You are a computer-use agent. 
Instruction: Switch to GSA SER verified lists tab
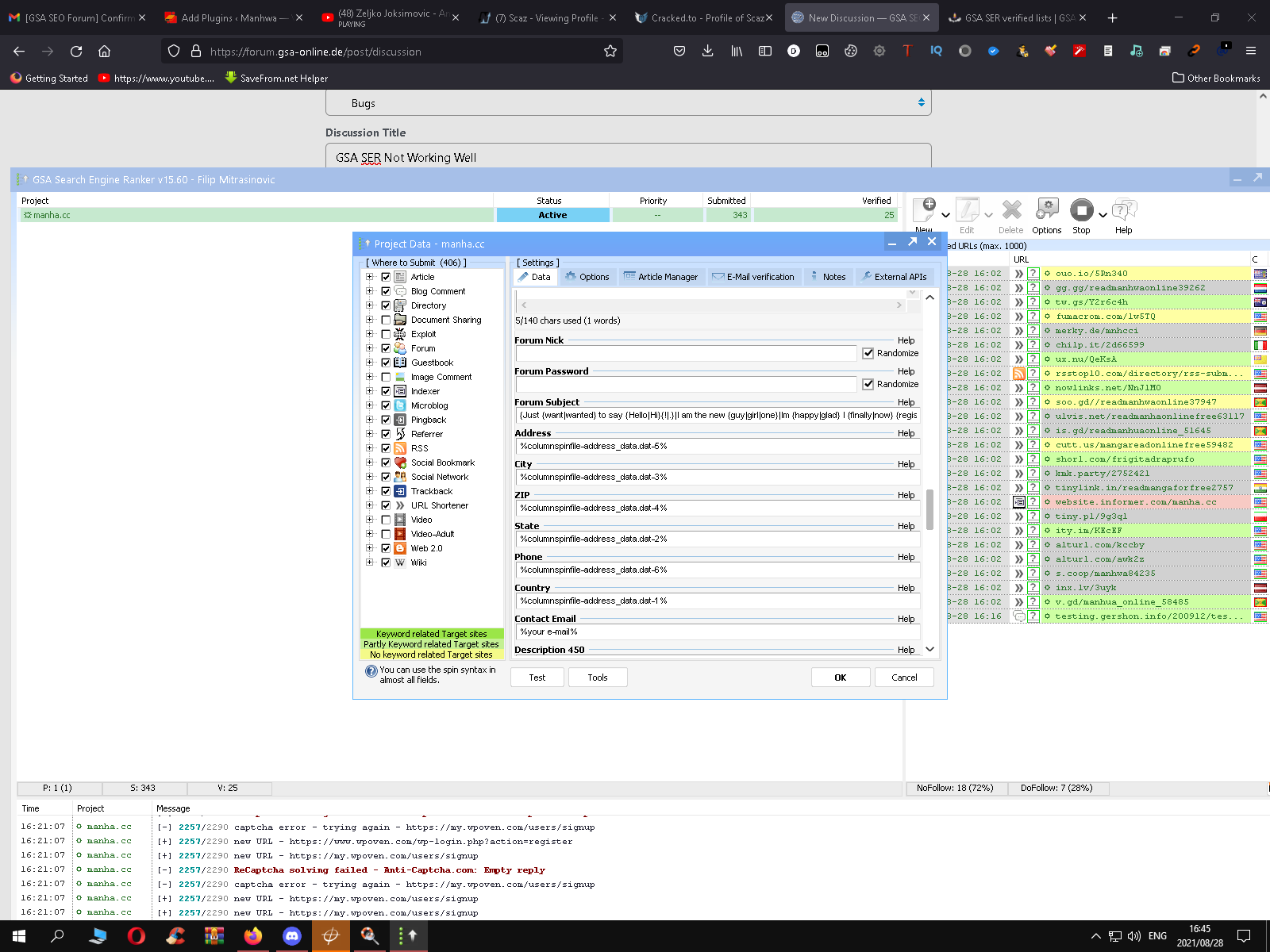click(1018, 17)
